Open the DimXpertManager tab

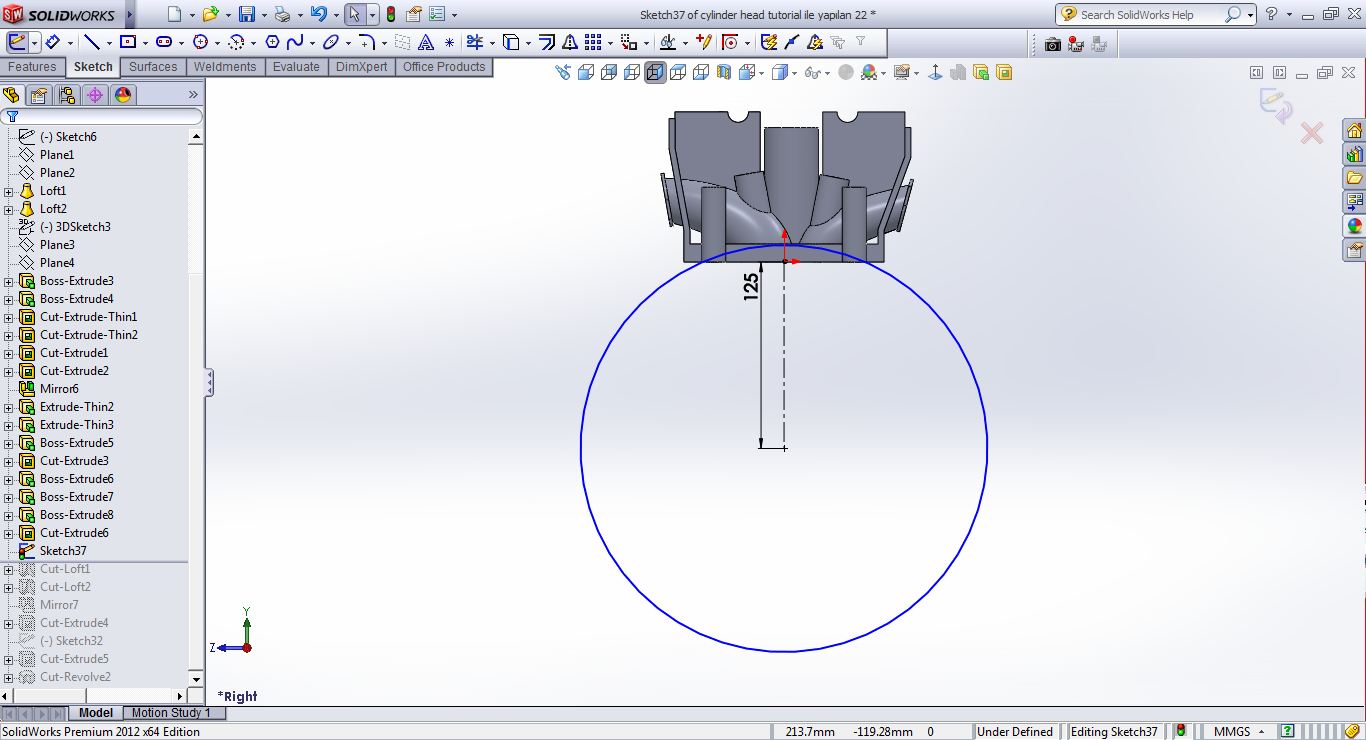pos(95,95)
